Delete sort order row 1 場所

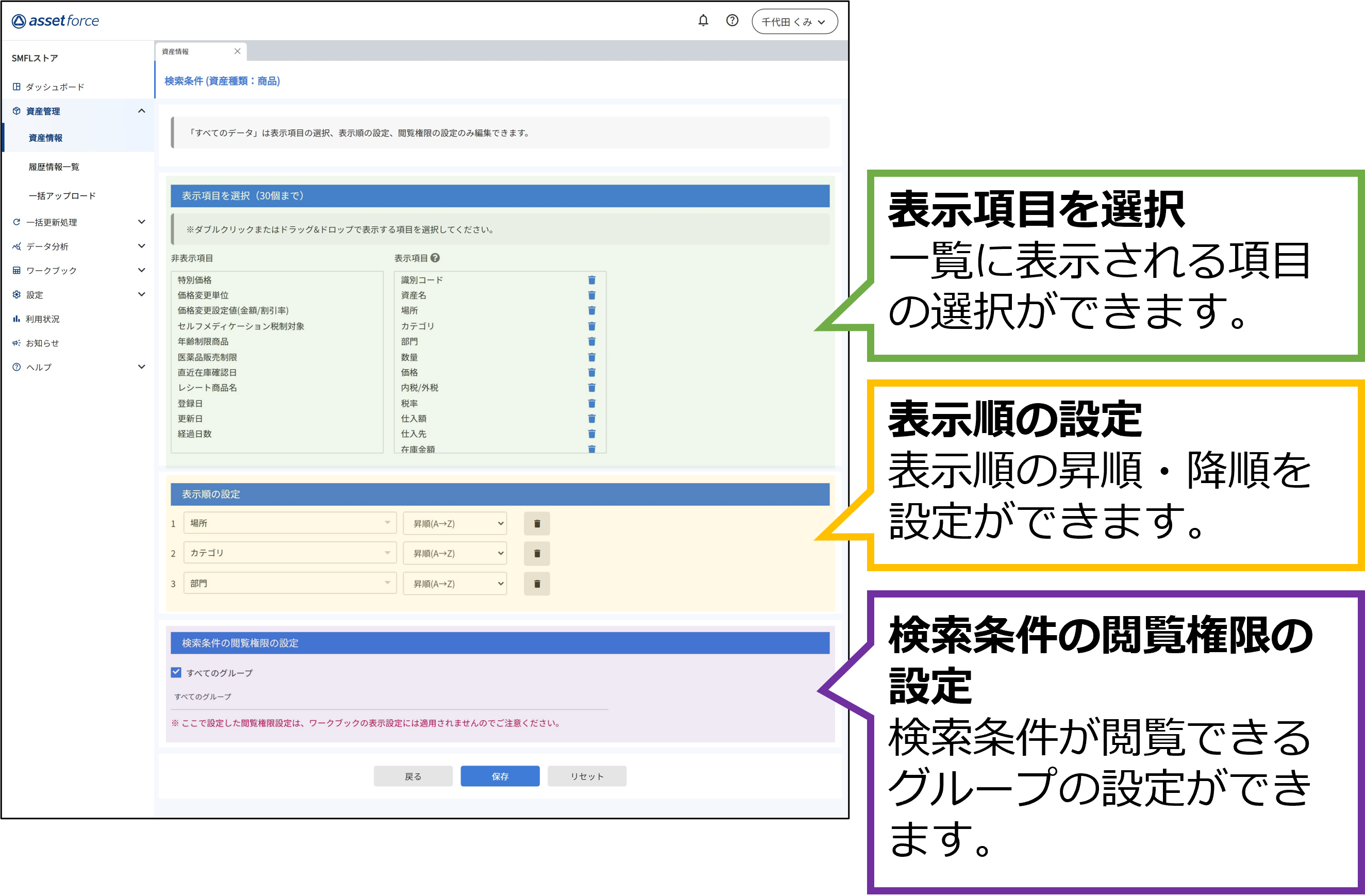537,523
